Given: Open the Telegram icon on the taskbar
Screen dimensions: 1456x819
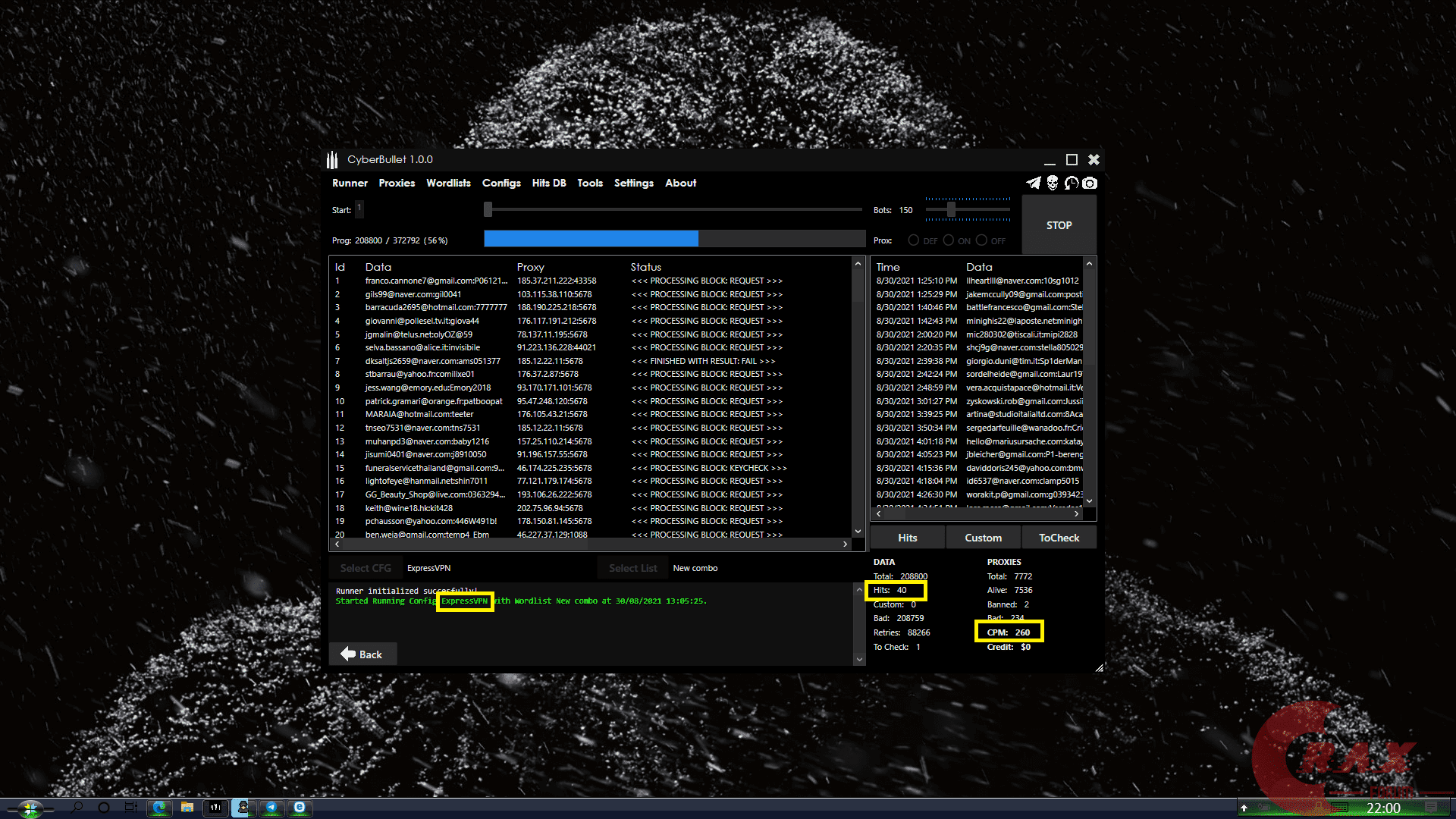Looking at the screenshot, I should [271, 808].
